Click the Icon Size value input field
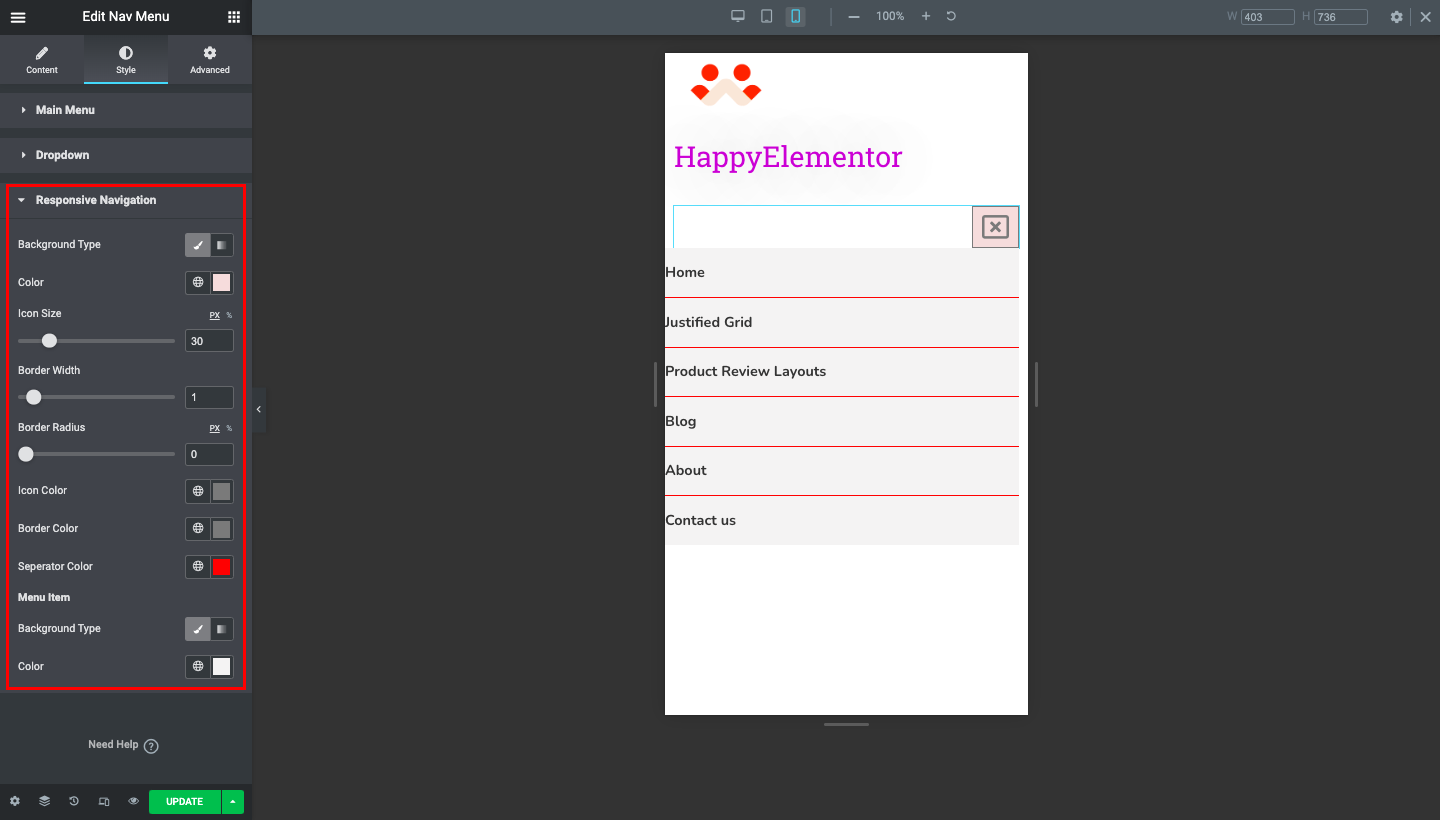Screen dimensions: 1440x820 (x=209, y=340)
